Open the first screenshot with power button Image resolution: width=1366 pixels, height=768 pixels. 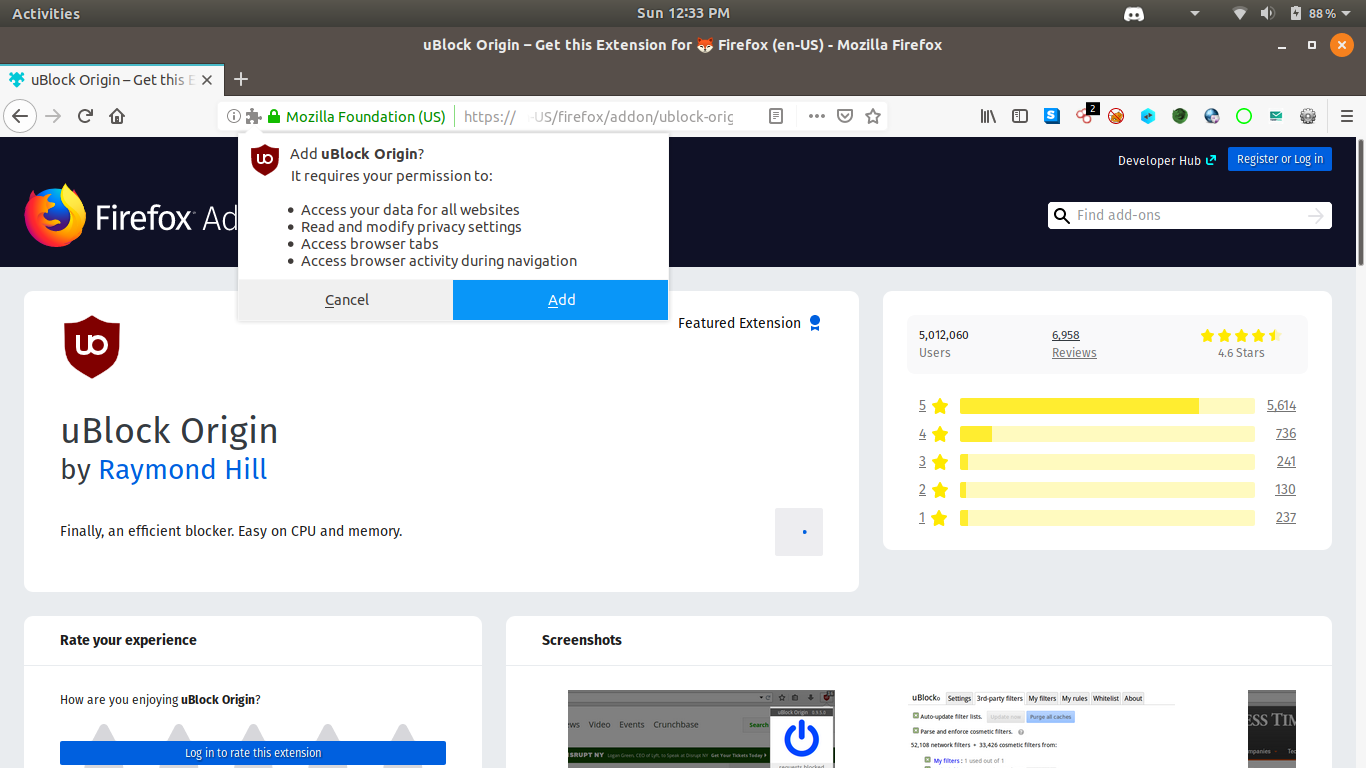point(701,729)
